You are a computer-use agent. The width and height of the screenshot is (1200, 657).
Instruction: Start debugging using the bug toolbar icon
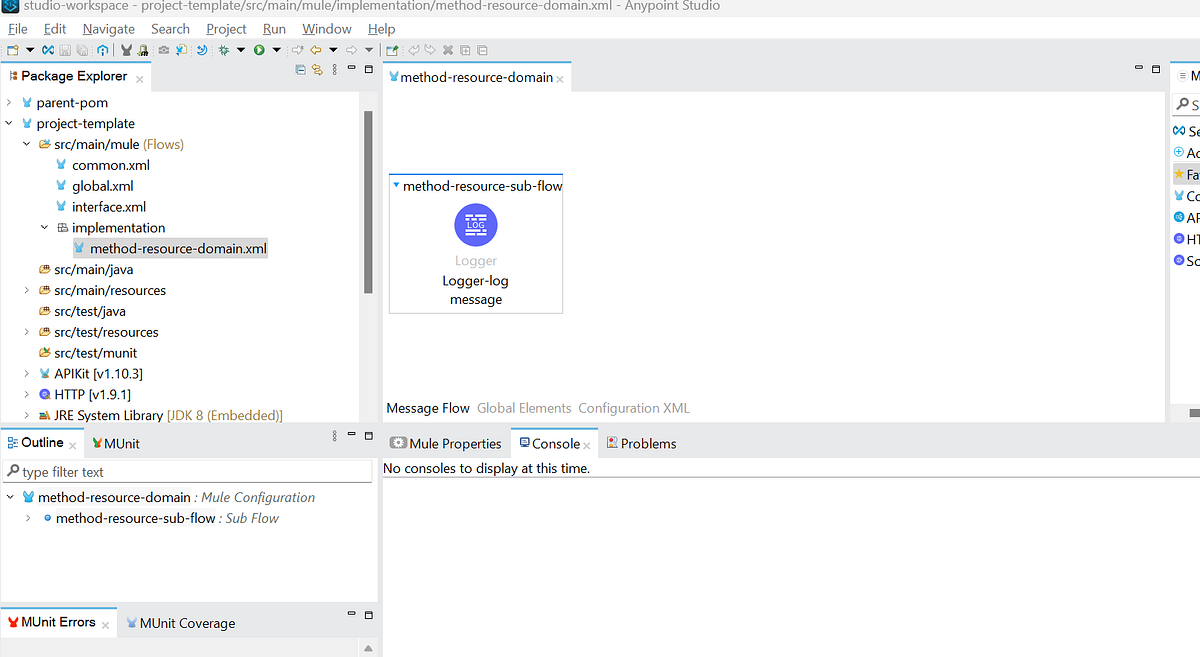click(x=225, y=49)
